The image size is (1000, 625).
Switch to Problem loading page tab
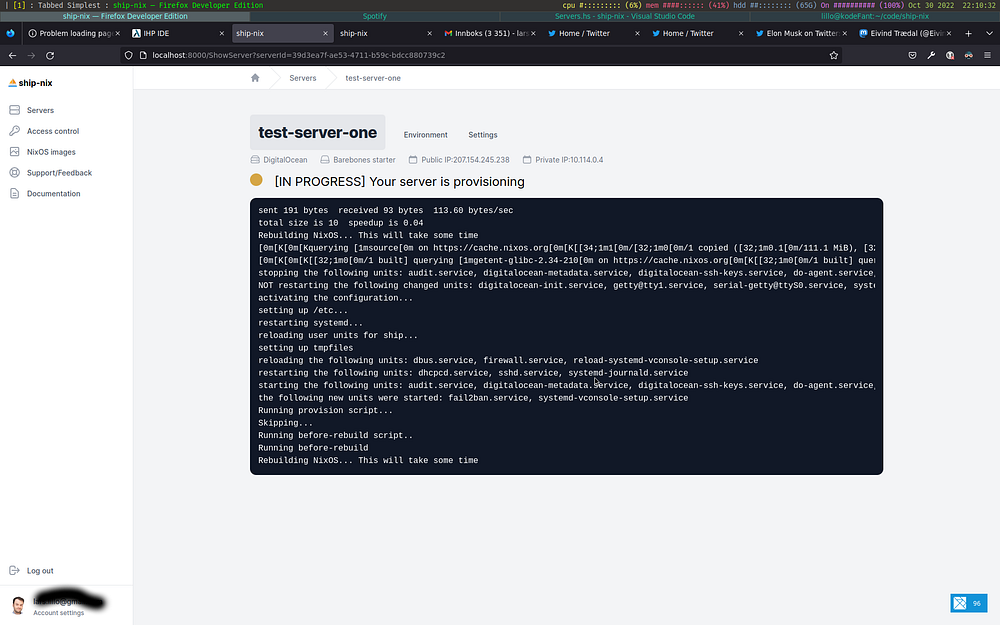coord(74,33)
